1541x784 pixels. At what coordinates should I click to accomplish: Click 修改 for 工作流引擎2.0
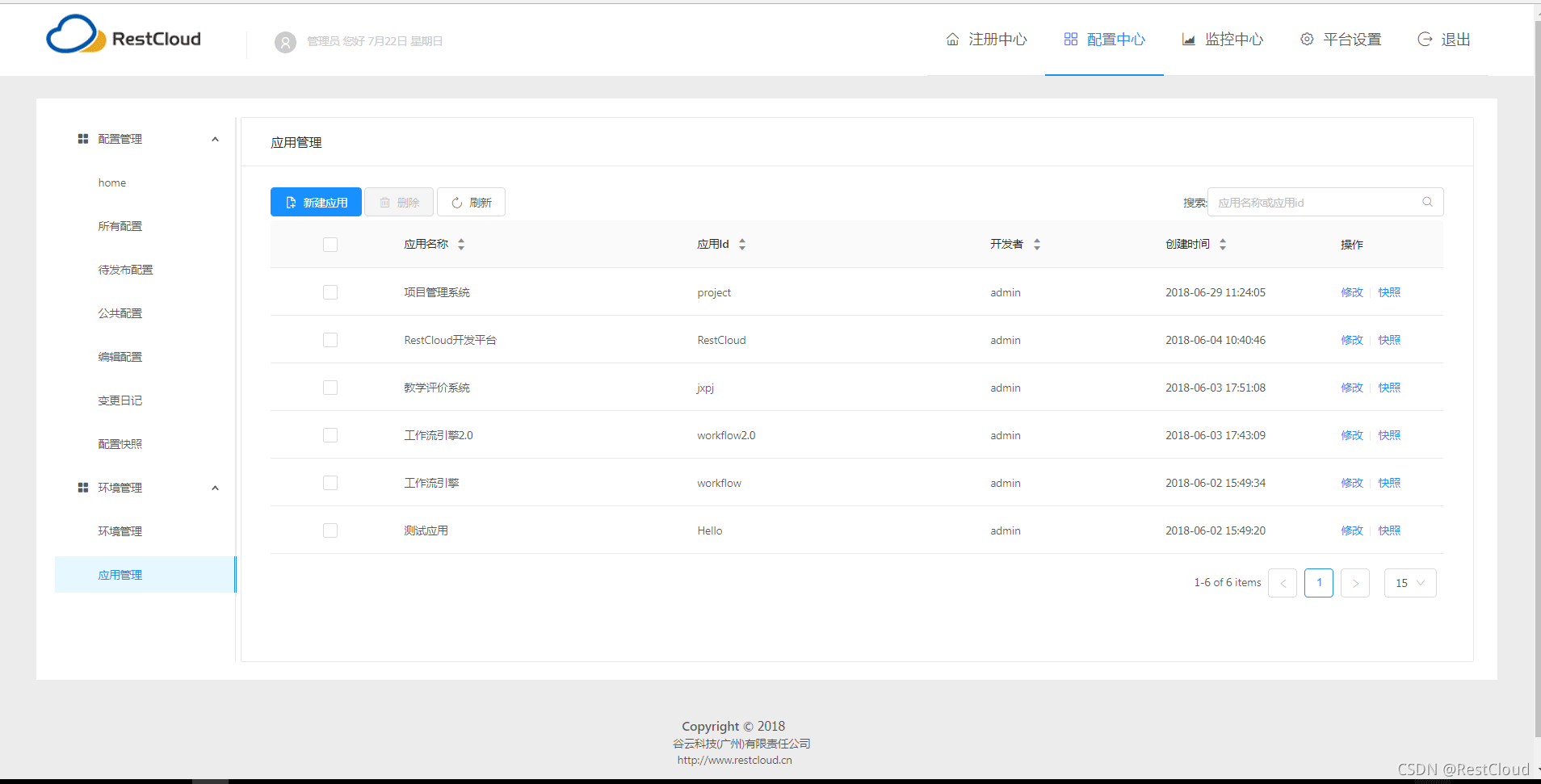pos(1352,435)
